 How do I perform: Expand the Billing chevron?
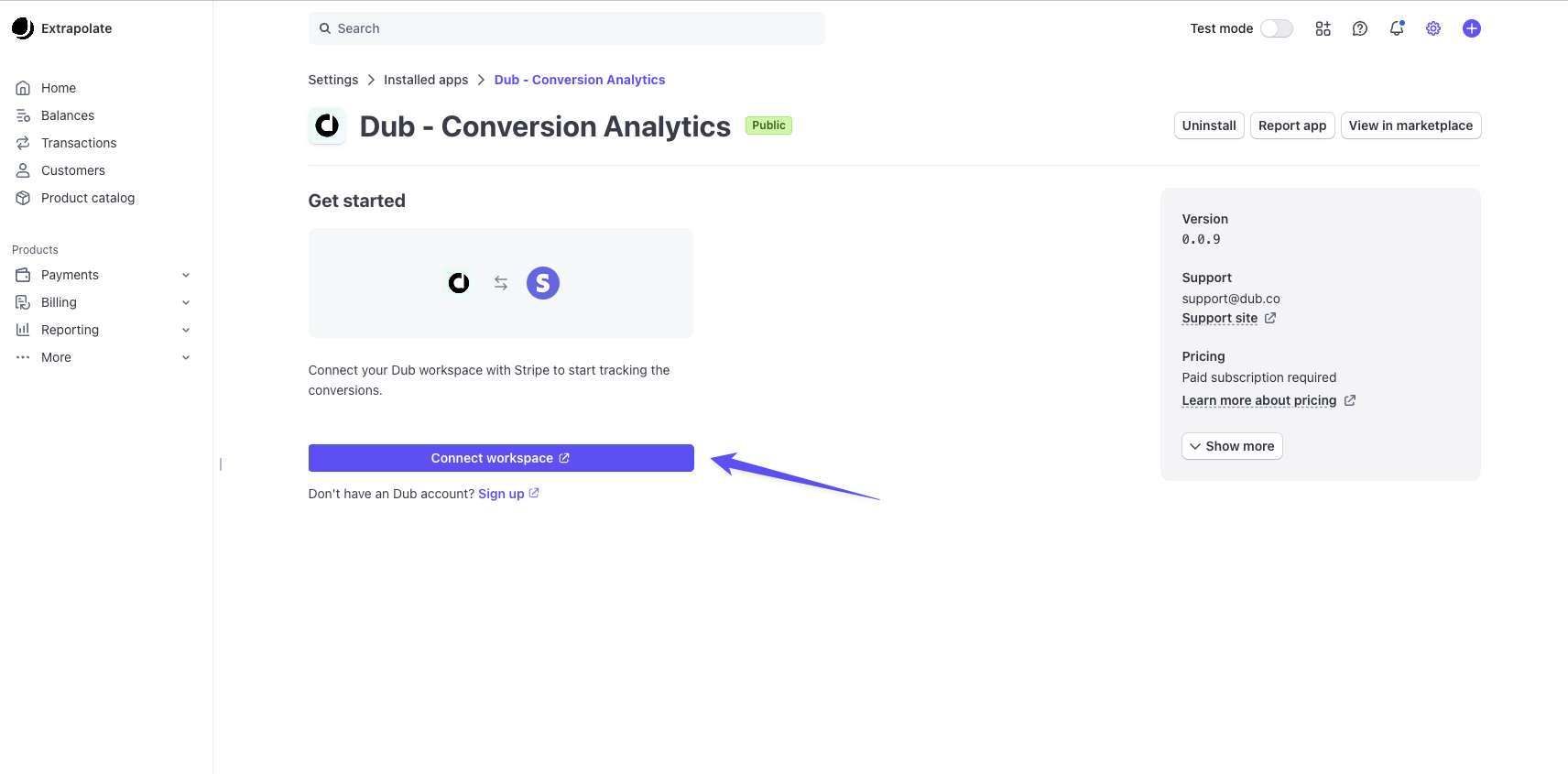point(186,302)
